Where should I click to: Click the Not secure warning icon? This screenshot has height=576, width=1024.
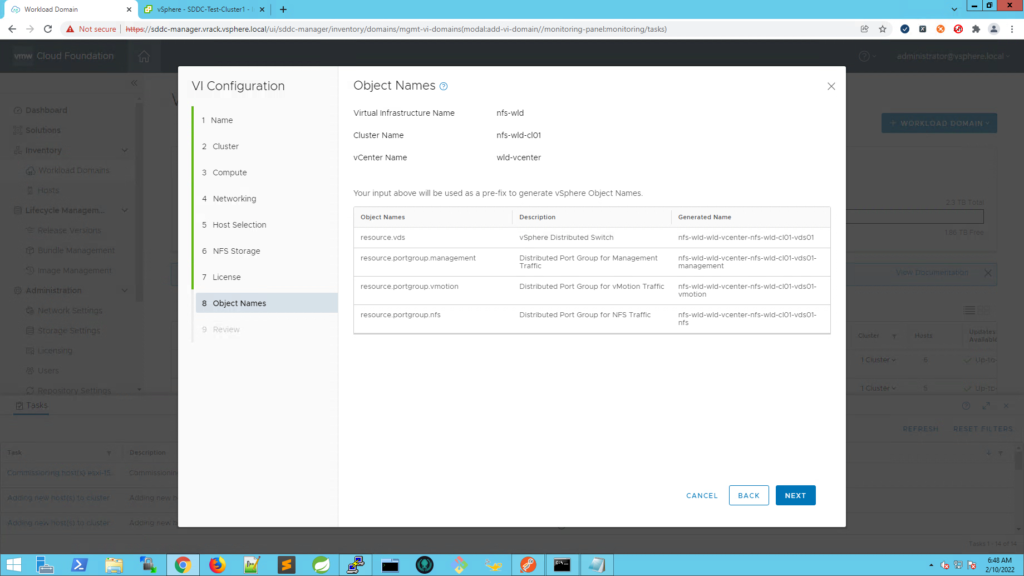point(70,29)
